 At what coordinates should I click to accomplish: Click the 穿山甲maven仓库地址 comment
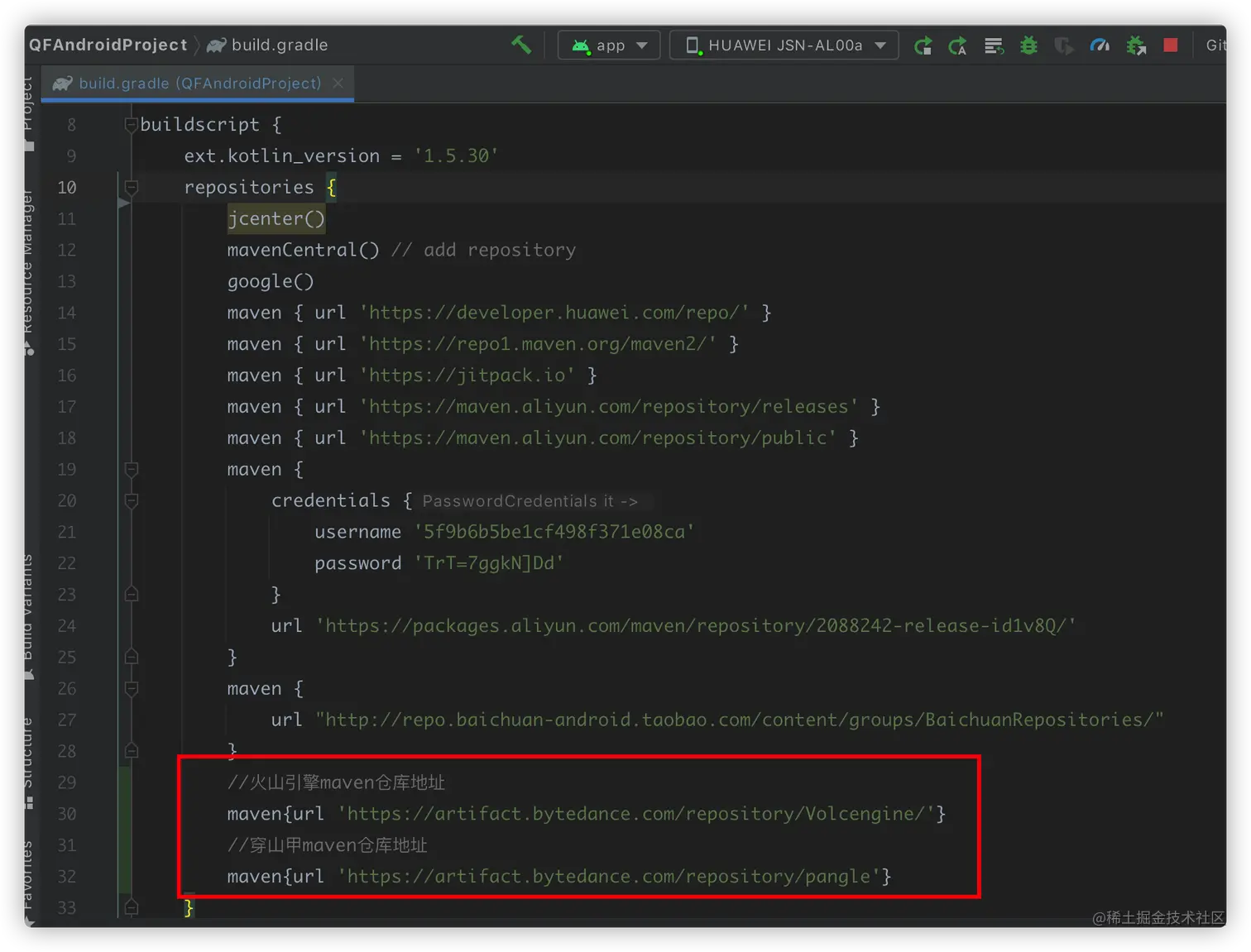pos(327,845)
